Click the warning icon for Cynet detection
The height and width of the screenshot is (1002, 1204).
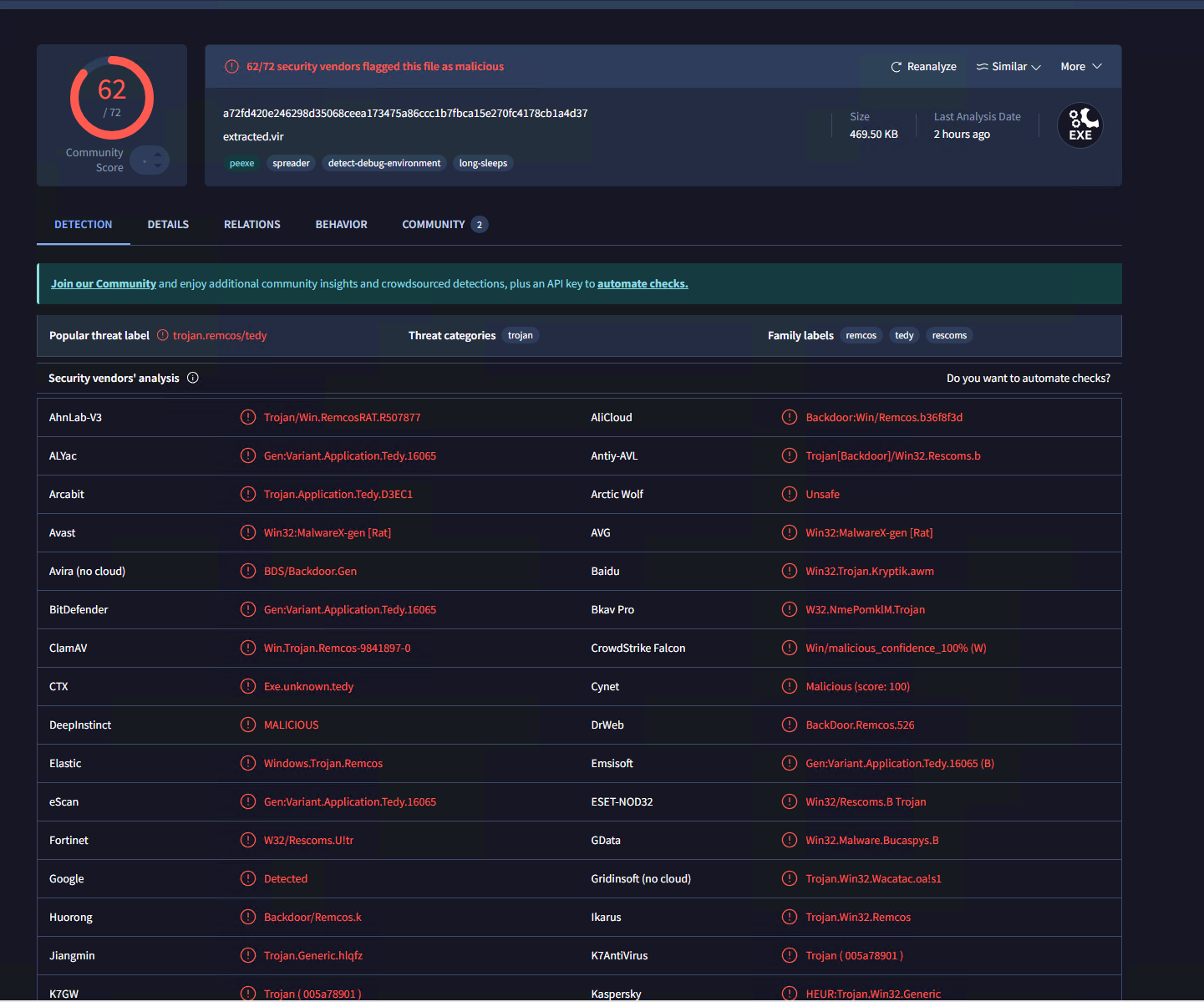click(x=790, y=686)
